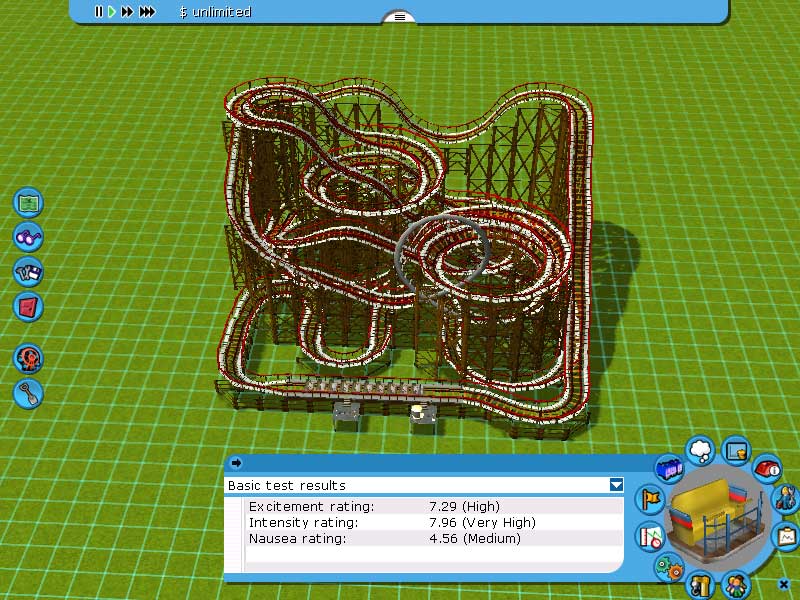Image resolution: width=800 pixels, height=600 pixels.
Task: Set game speed to triple fast-forward
Action: pyautogui.click(x=147, y=12)
